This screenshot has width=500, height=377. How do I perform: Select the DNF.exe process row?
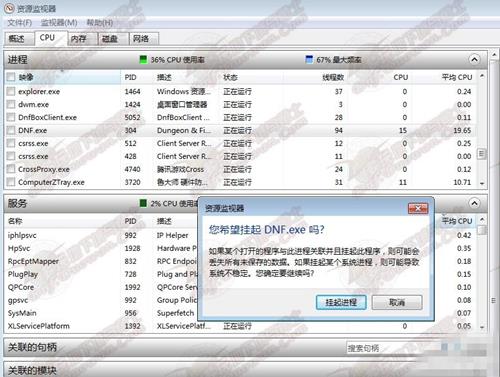(x=241, y=130)
